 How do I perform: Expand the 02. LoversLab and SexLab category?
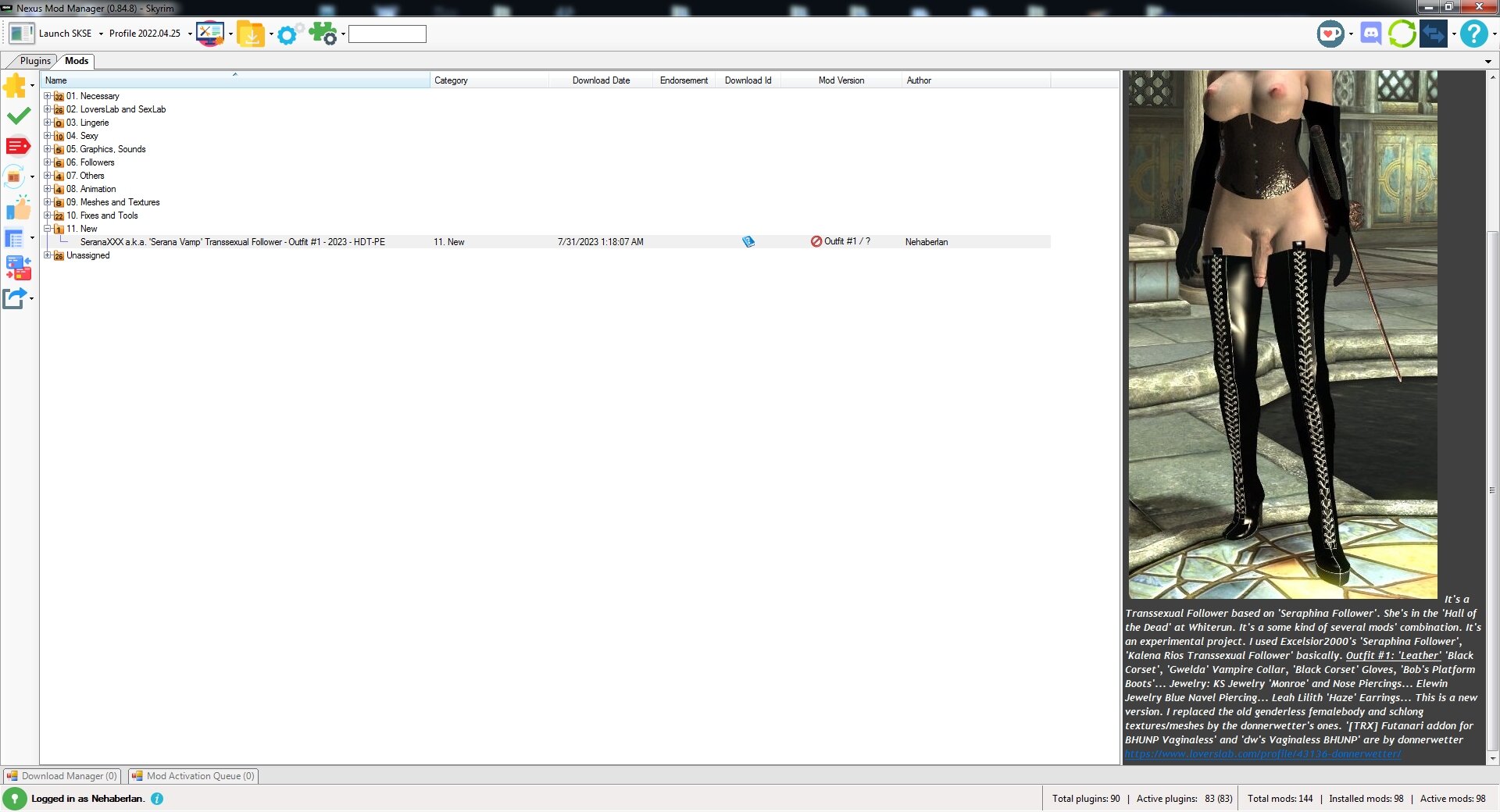tap(48, 109)
